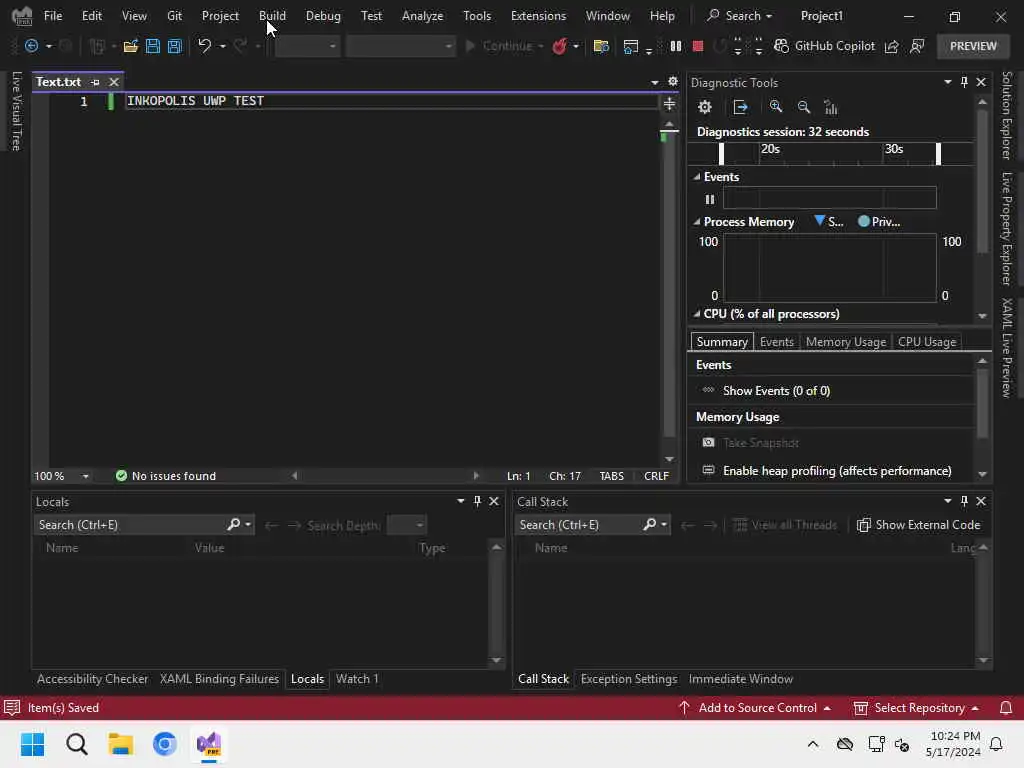Expand Locals search options dropdown

click(x=248, y=524)
